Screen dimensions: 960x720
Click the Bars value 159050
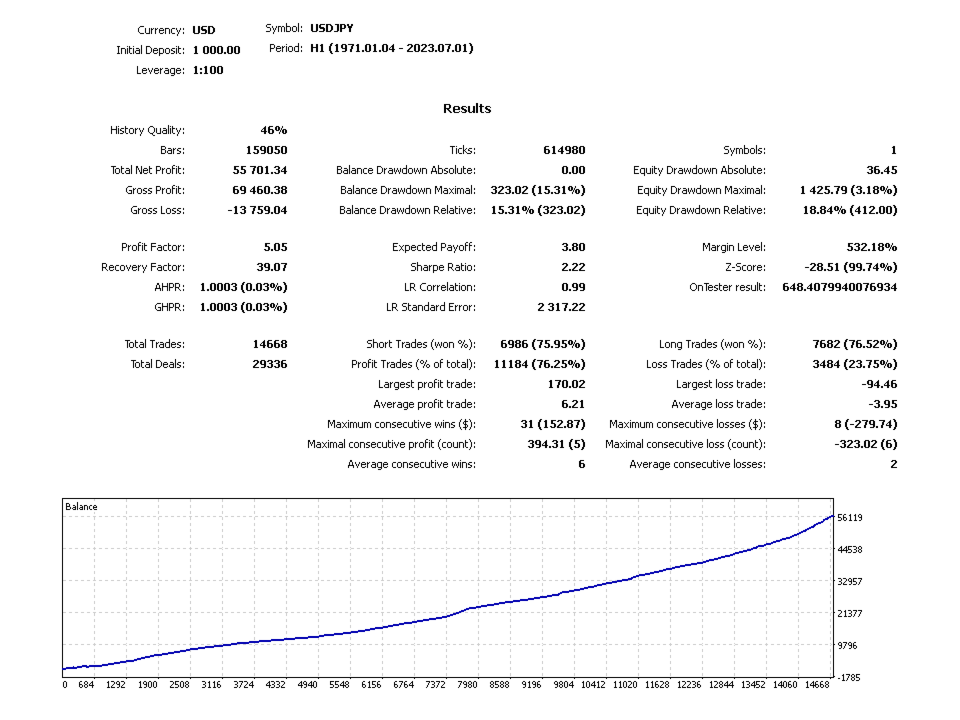[266, 151]
